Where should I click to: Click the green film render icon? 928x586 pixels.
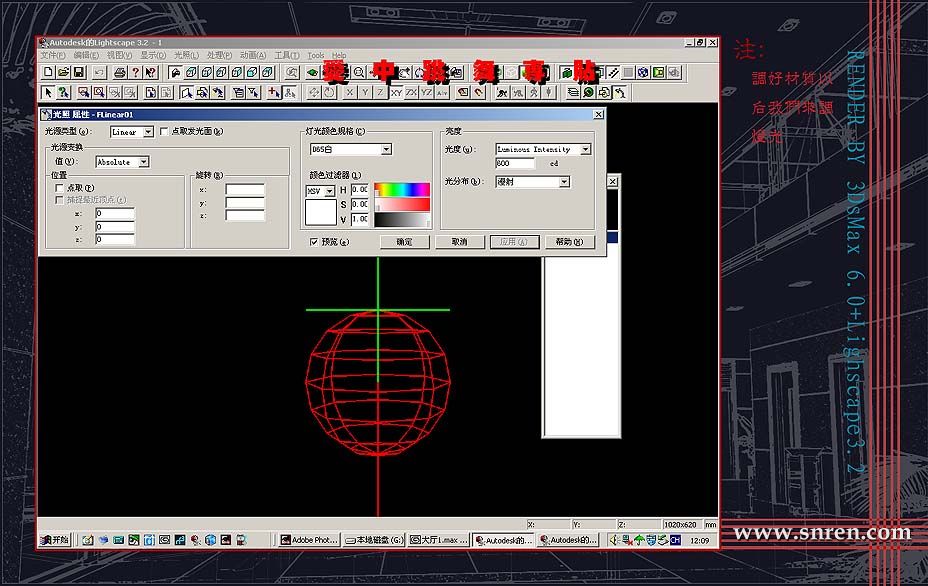(x=659, y=72)
